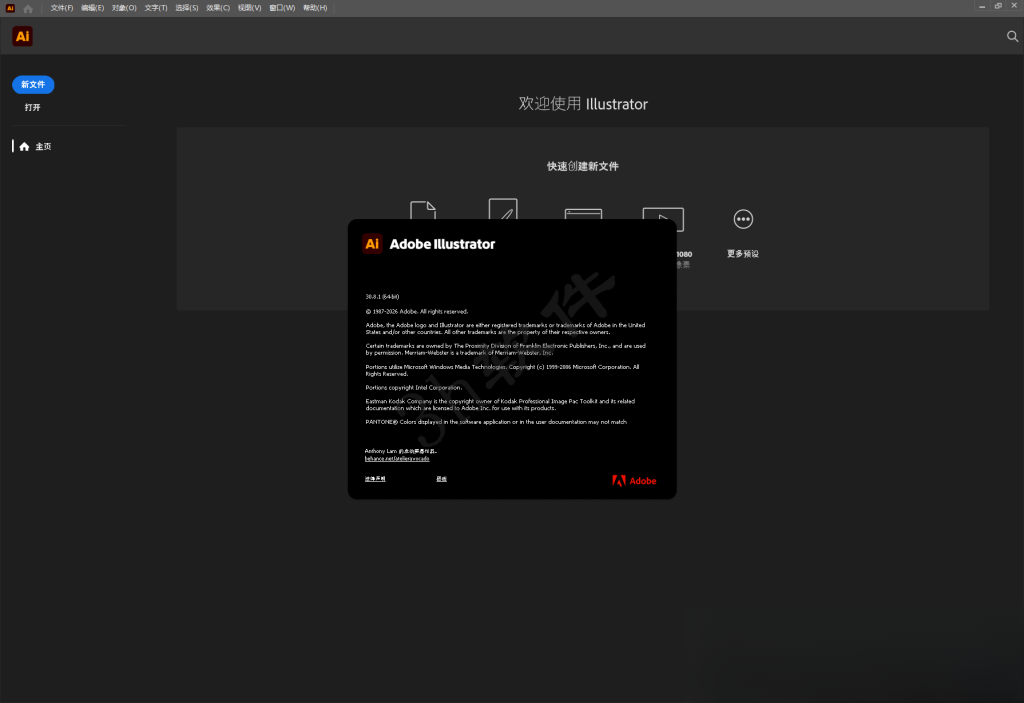Choose the video play preset icon
The height and width of the screenshot is (703, 1024).
(x=664, y=219)
